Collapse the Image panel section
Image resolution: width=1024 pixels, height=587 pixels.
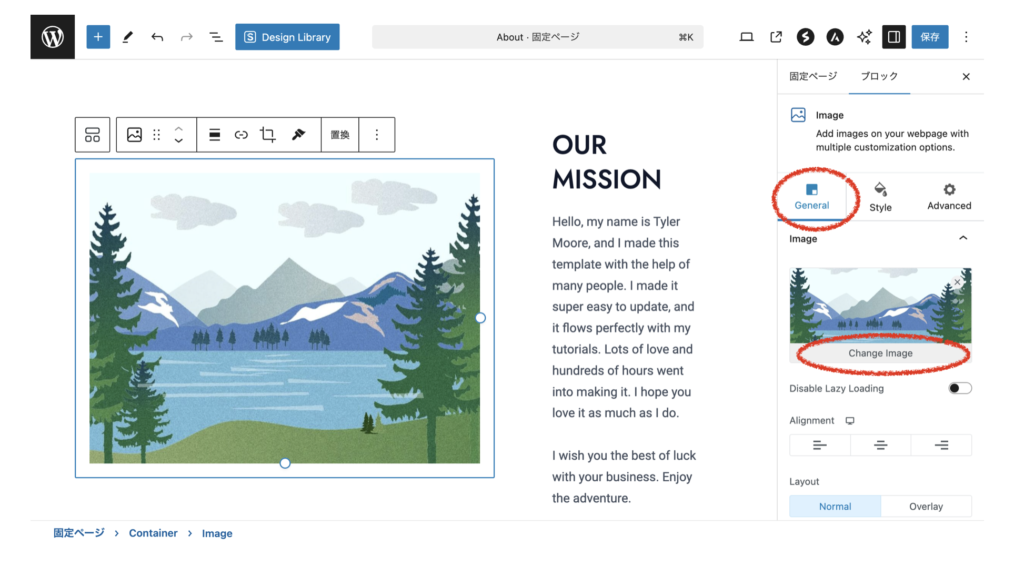[x=963, y=239]
